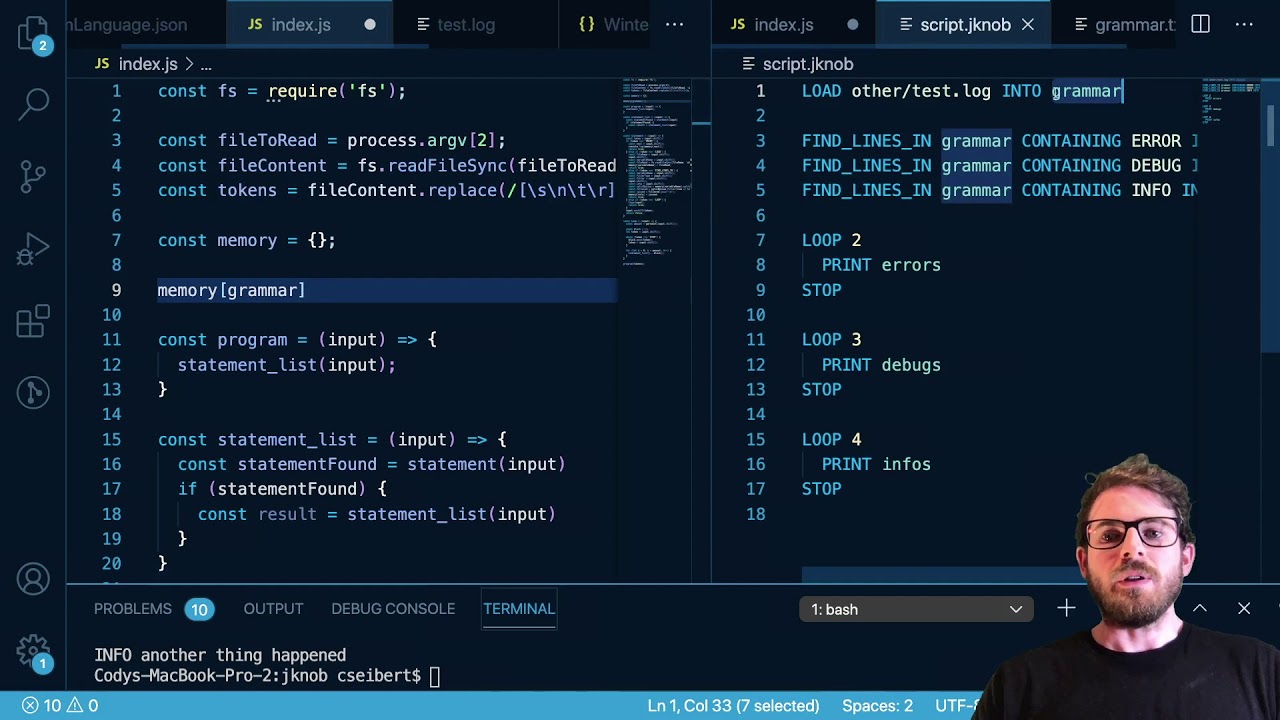Open the Manage gear icon
1280x720 pixels.
(33, 651)
